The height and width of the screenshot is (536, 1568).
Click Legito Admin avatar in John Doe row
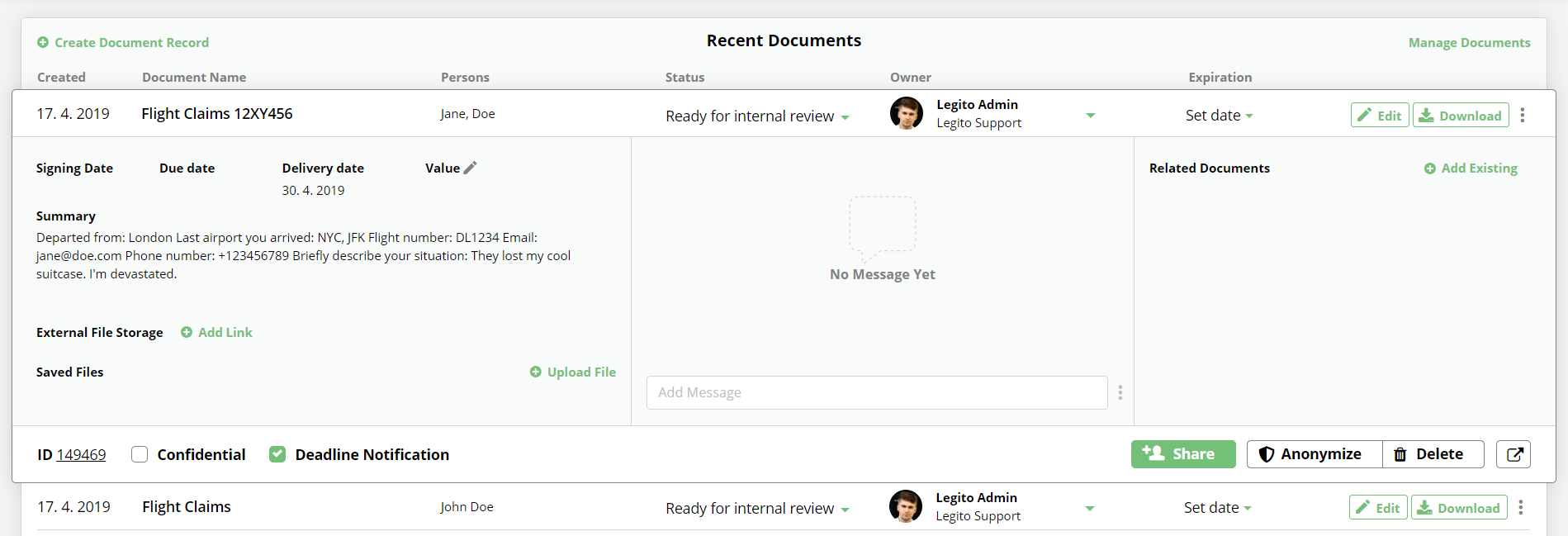pos(905,506)
